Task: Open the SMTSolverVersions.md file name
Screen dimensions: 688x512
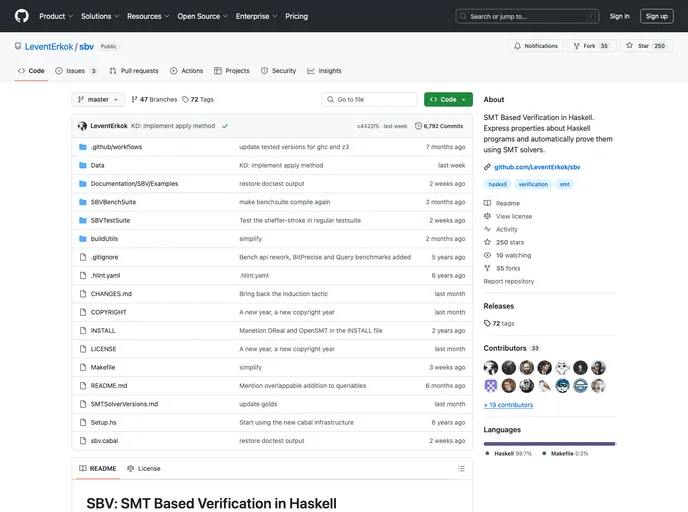Action: [124, 404]
